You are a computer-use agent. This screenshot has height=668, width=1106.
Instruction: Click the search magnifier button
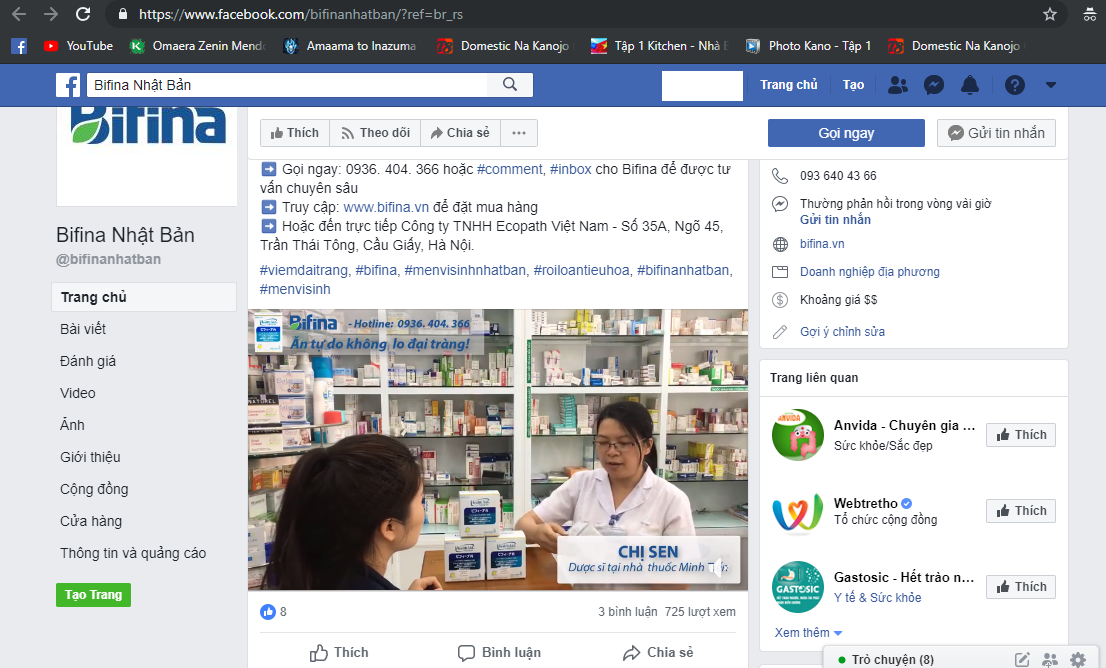tap(510, 85)
